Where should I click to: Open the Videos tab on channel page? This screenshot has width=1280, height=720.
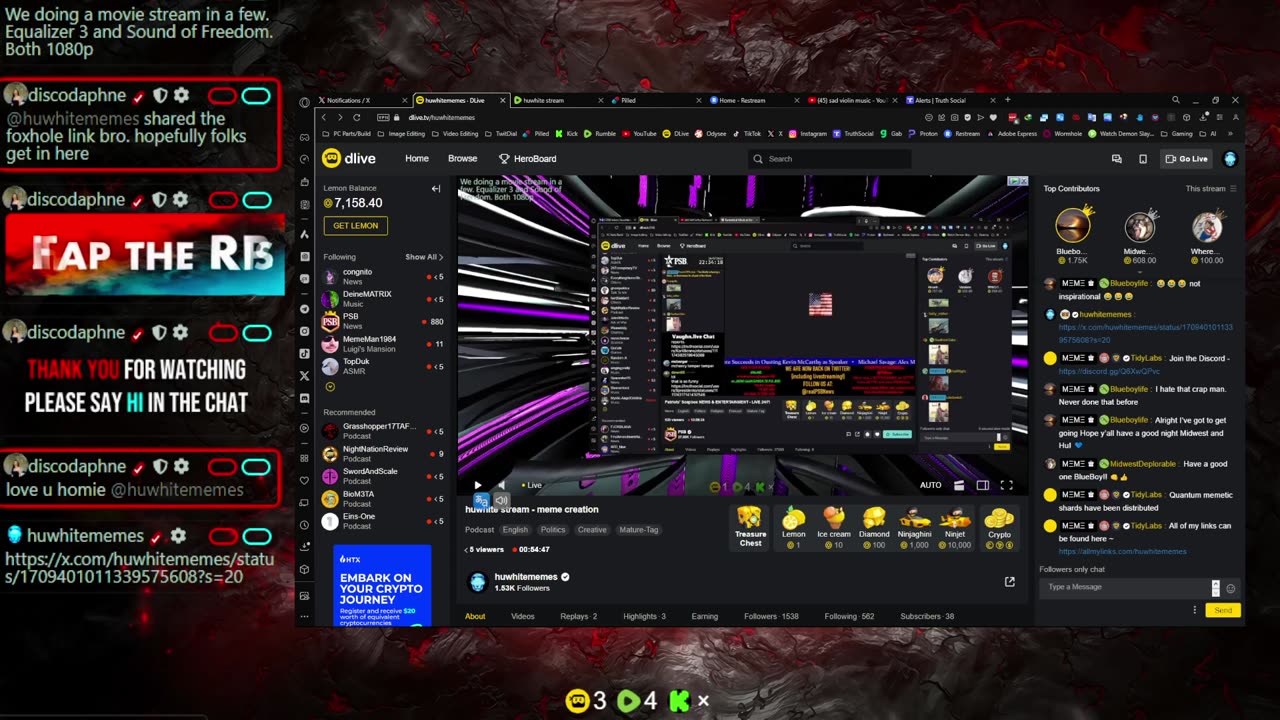pyautogui.click(x=523, y=616)
